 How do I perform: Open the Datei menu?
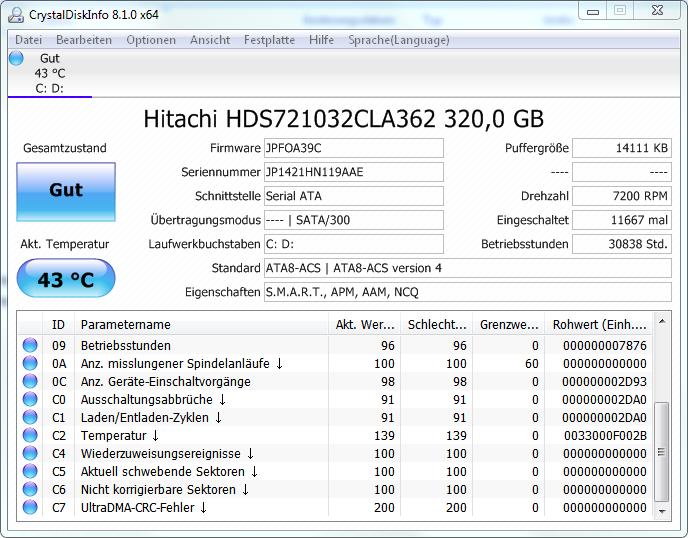(29, 40)
